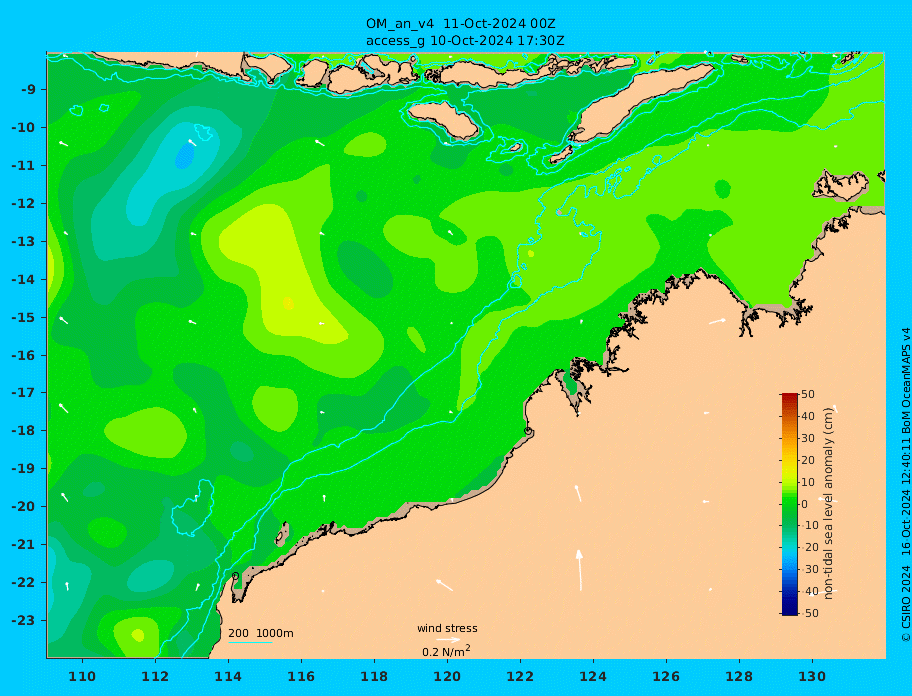Click latitude label '-18' on y-axis
Image resolution: width=912 pixels, height=696 pixels.
tap(23, 431)
